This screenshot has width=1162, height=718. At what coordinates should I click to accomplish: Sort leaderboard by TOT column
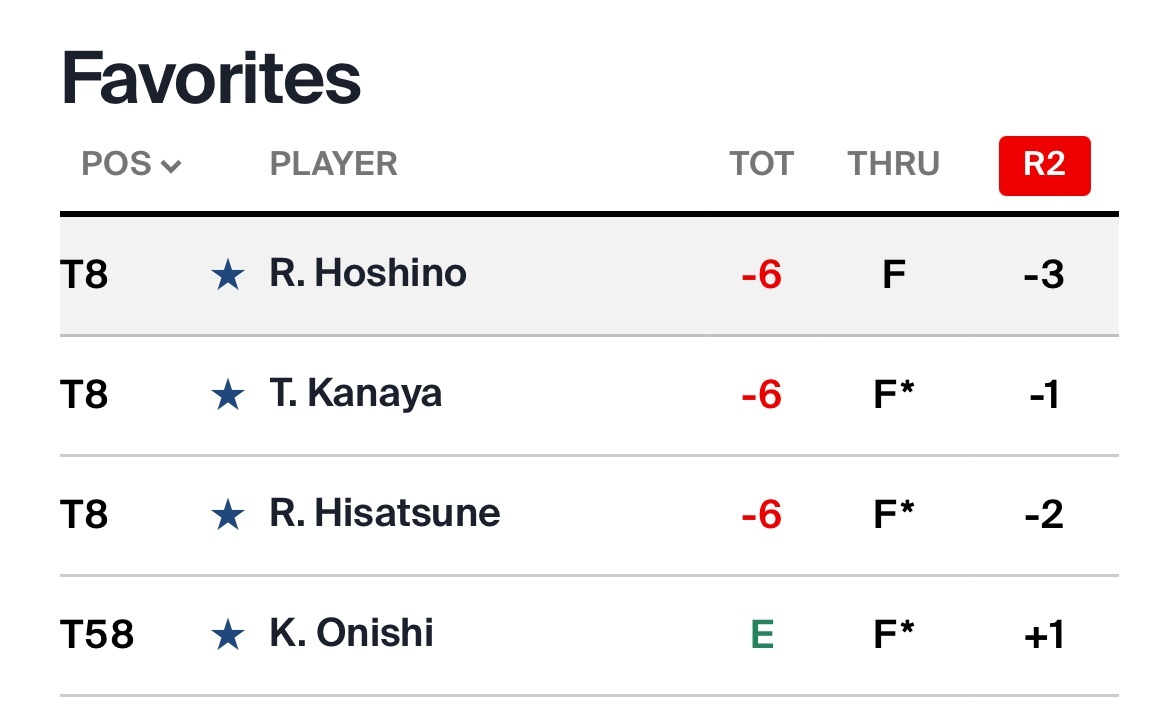(x=761, y=164)
